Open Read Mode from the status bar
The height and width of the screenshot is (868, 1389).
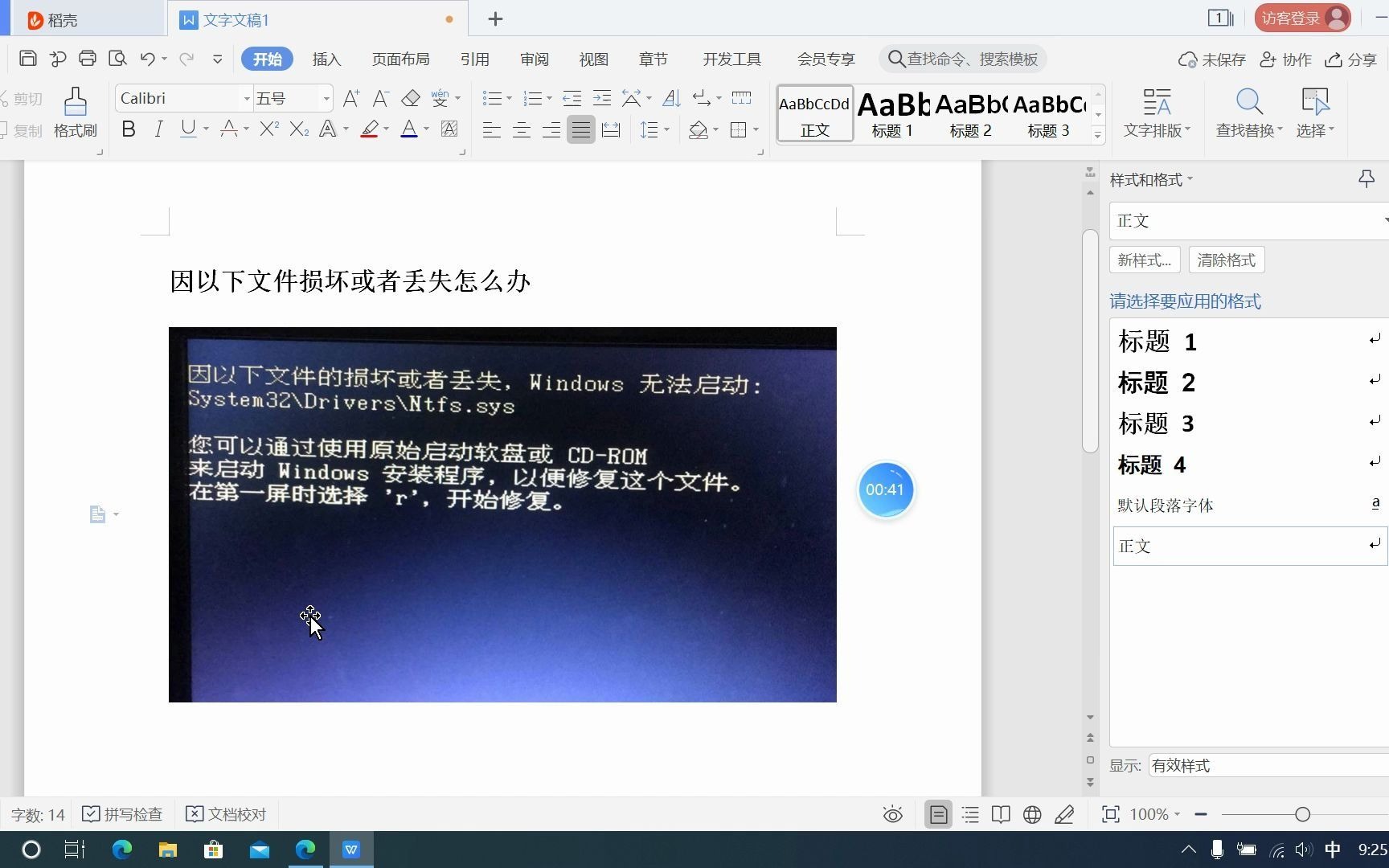(1000, 814)
